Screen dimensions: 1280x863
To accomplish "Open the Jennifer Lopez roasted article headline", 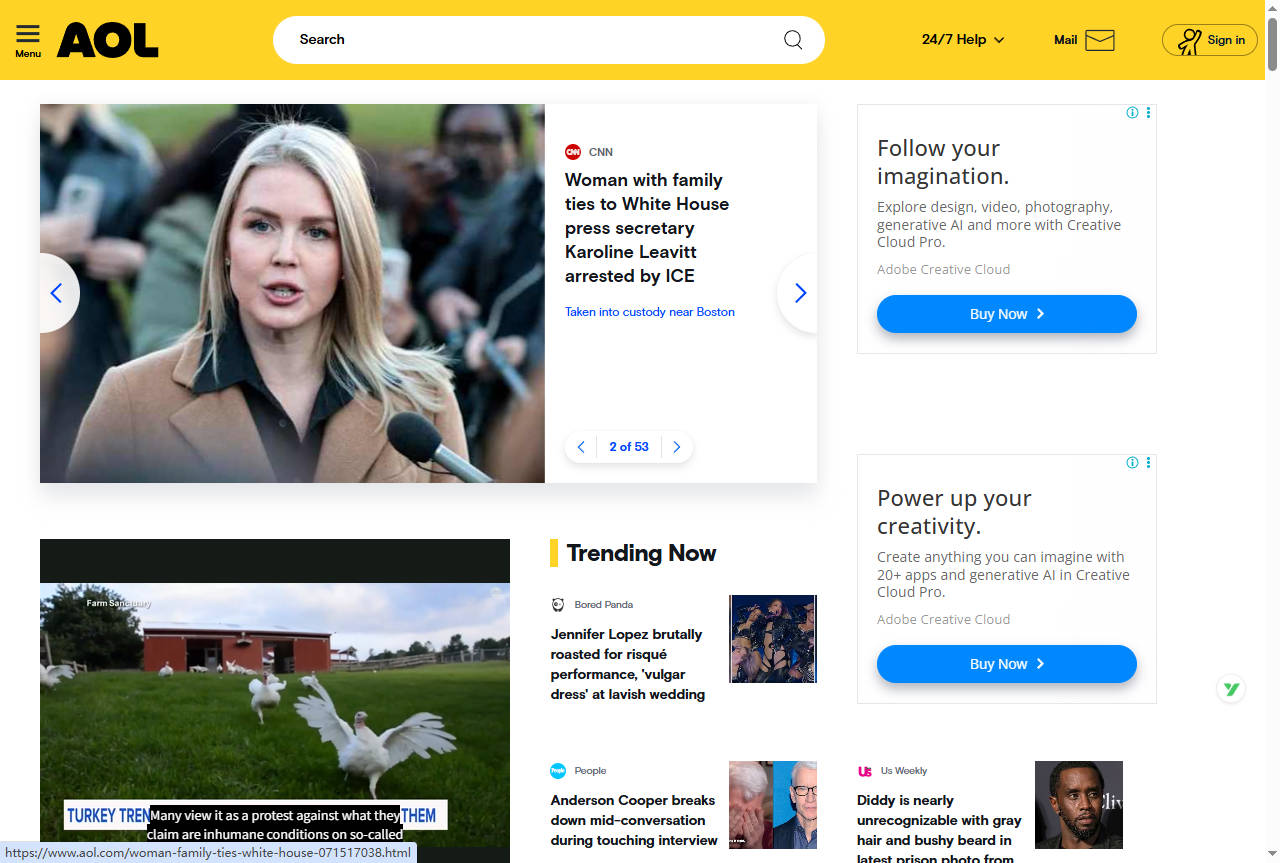I will [x=628, y=664].
